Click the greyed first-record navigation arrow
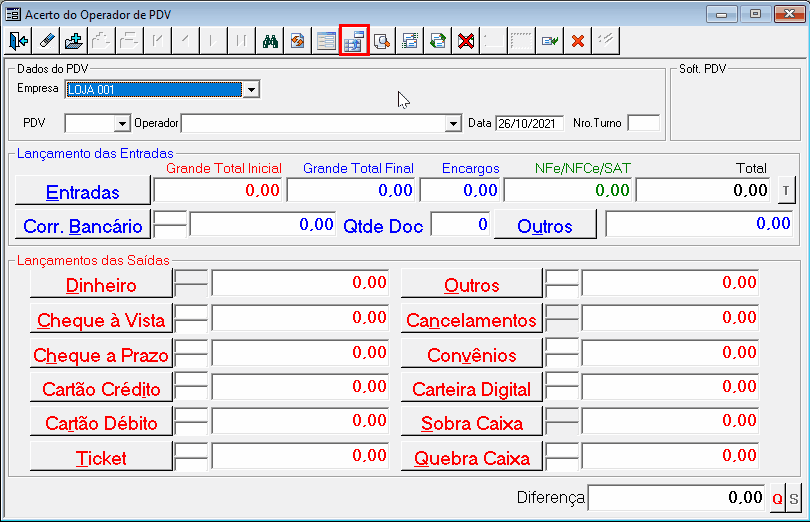Viewport: 810px width, 522px height. coord(158,40)
